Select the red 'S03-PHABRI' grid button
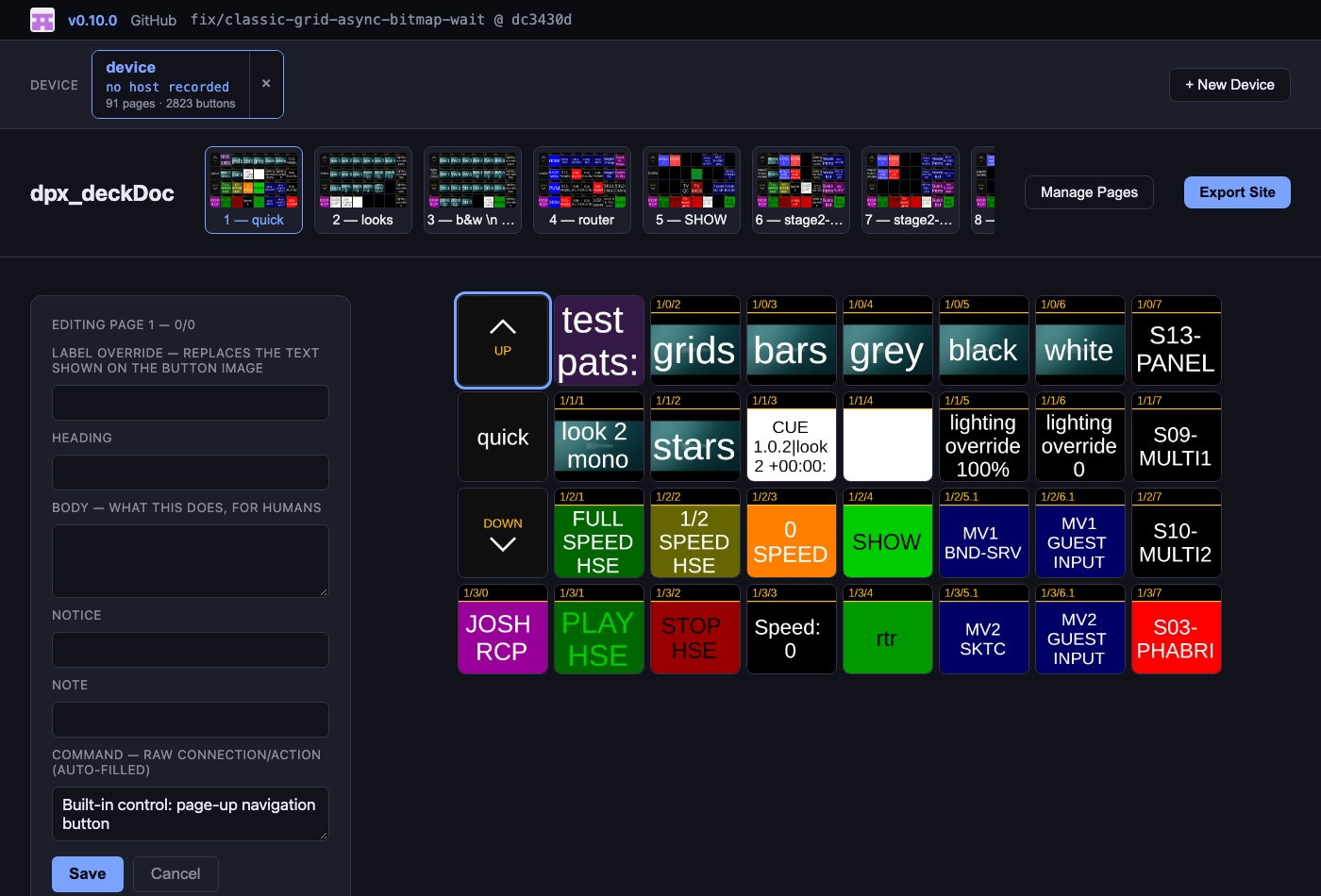 click(1176, 629)
